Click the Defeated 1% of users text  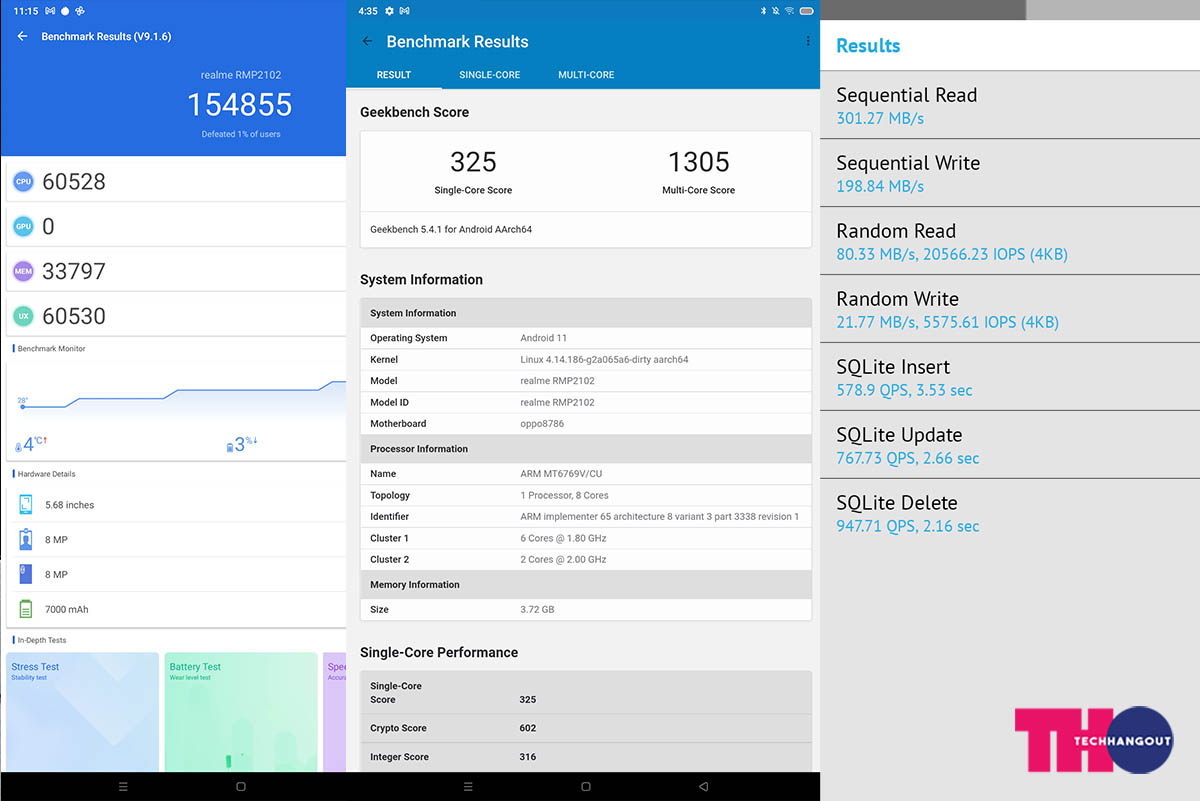tap(240, 134)
